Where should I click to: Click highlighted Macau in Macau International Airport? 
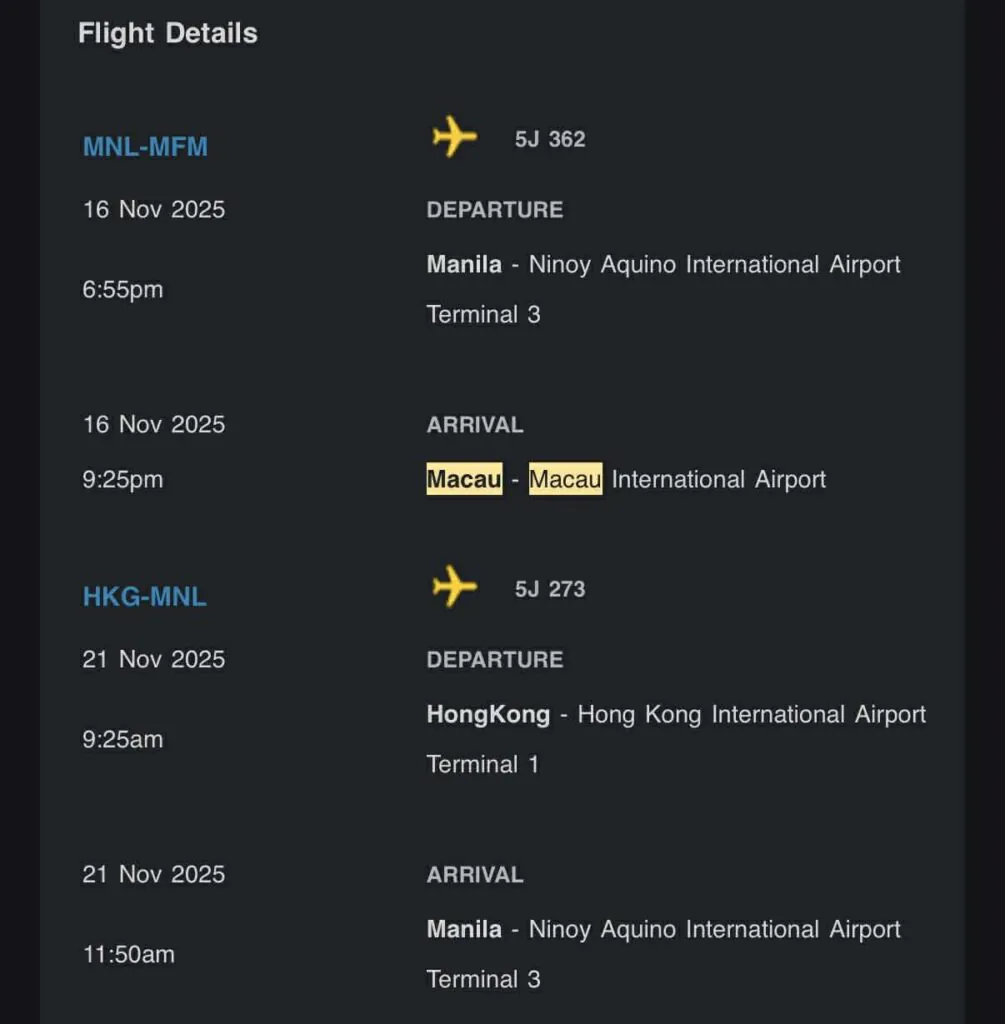[565, 479]
